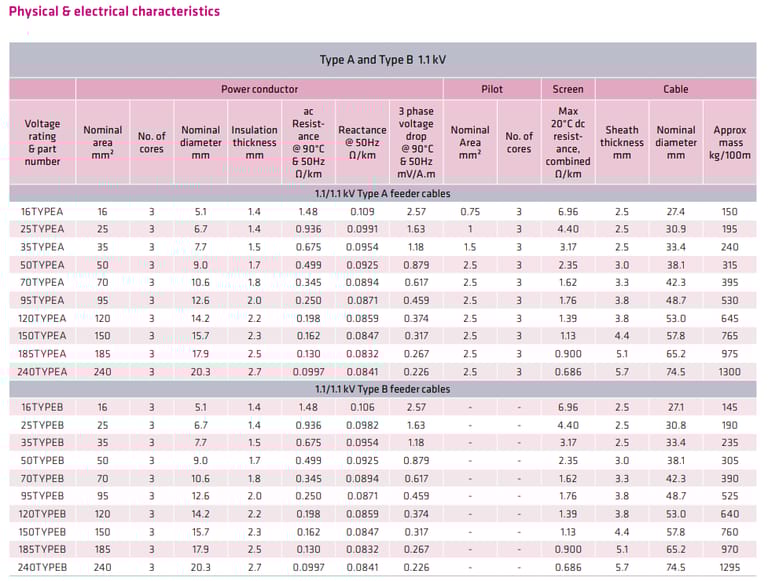Select the "Insulation thickness mm" column header

tap(255, 142)
